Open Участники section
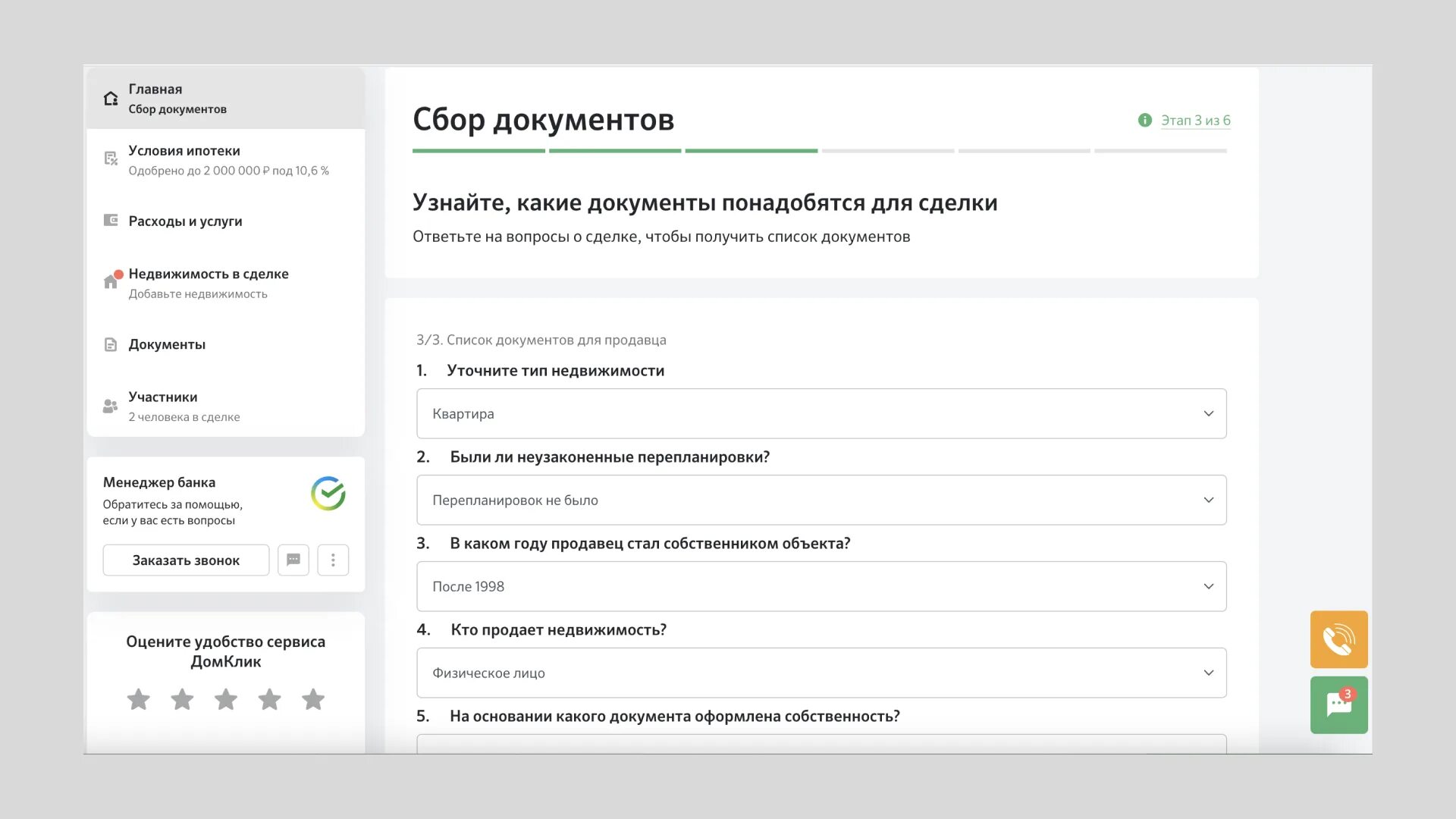Screen dimensions: 1456x819 [226, 406]
